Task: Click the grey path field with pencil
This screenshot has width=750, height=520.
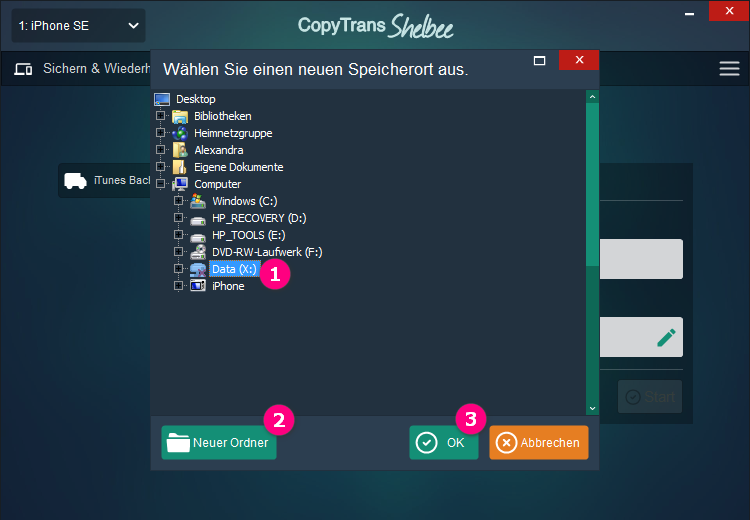Action: 641,337
